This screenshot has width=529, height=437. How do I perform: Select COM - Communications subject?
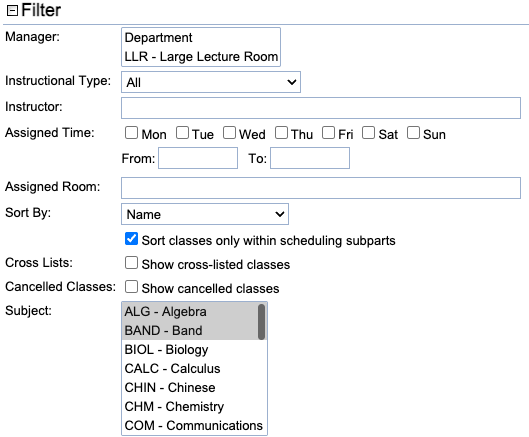click(x=194, y=426)
